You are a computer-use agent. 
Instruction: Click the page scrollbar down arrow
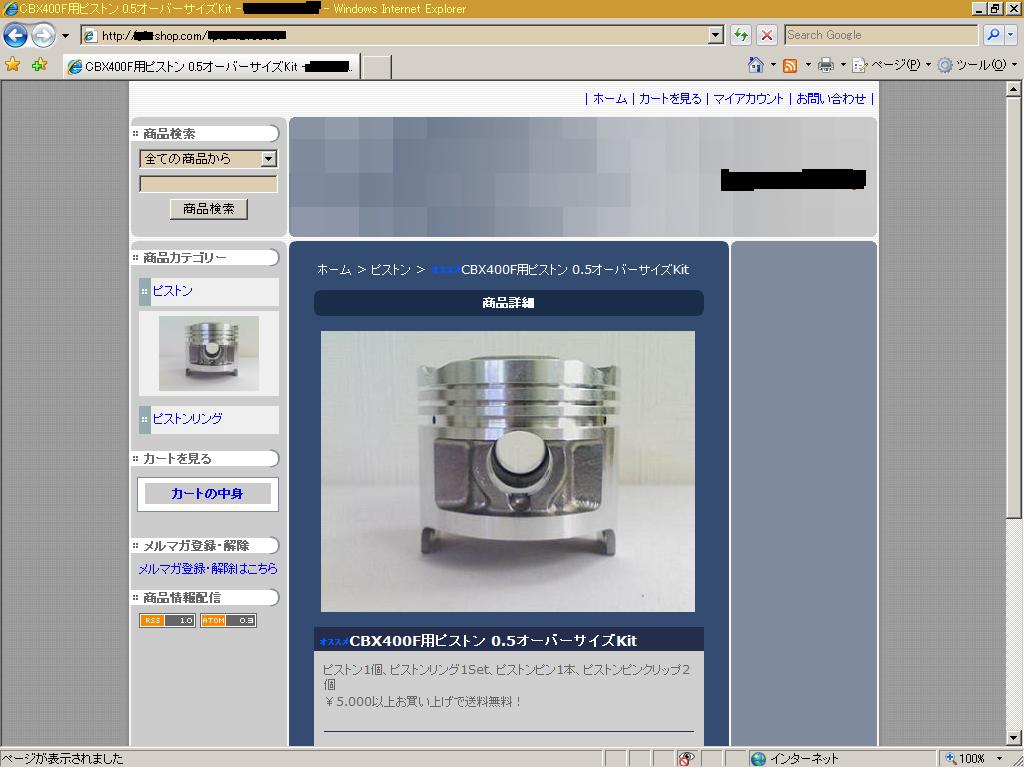[1014, 738]
